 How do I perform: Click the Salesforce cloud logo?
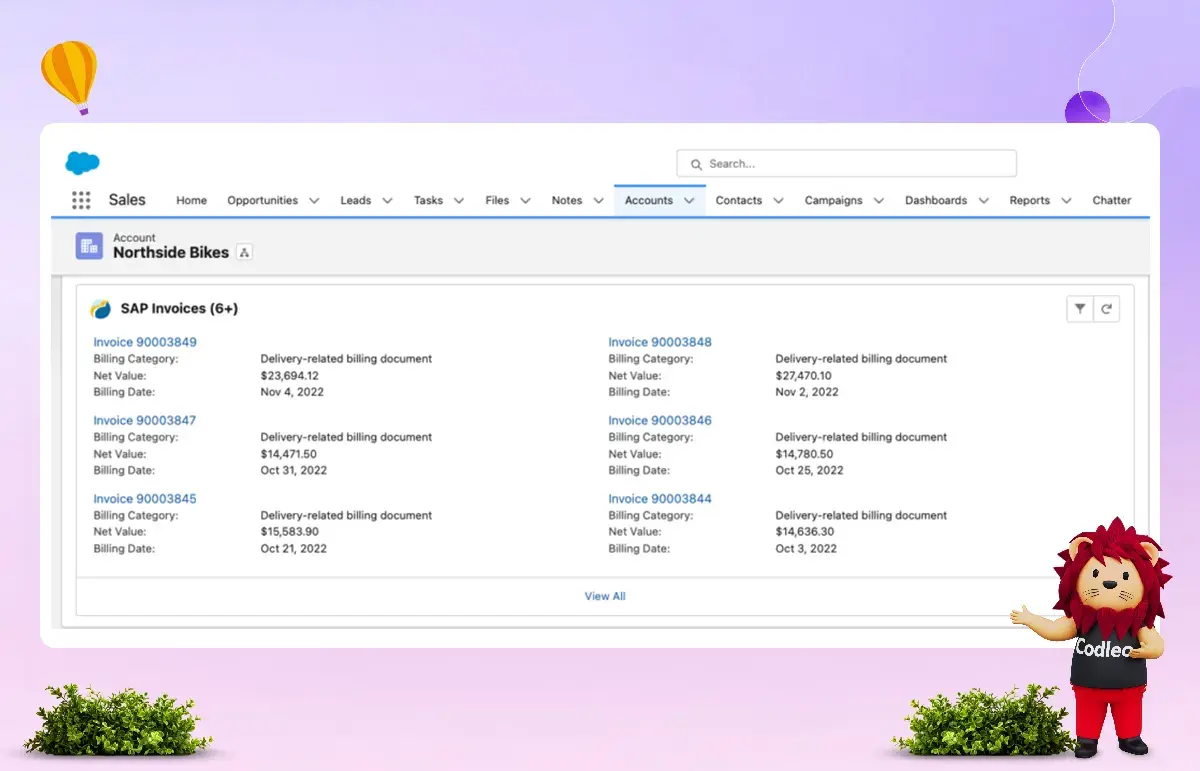pos(82,163)
